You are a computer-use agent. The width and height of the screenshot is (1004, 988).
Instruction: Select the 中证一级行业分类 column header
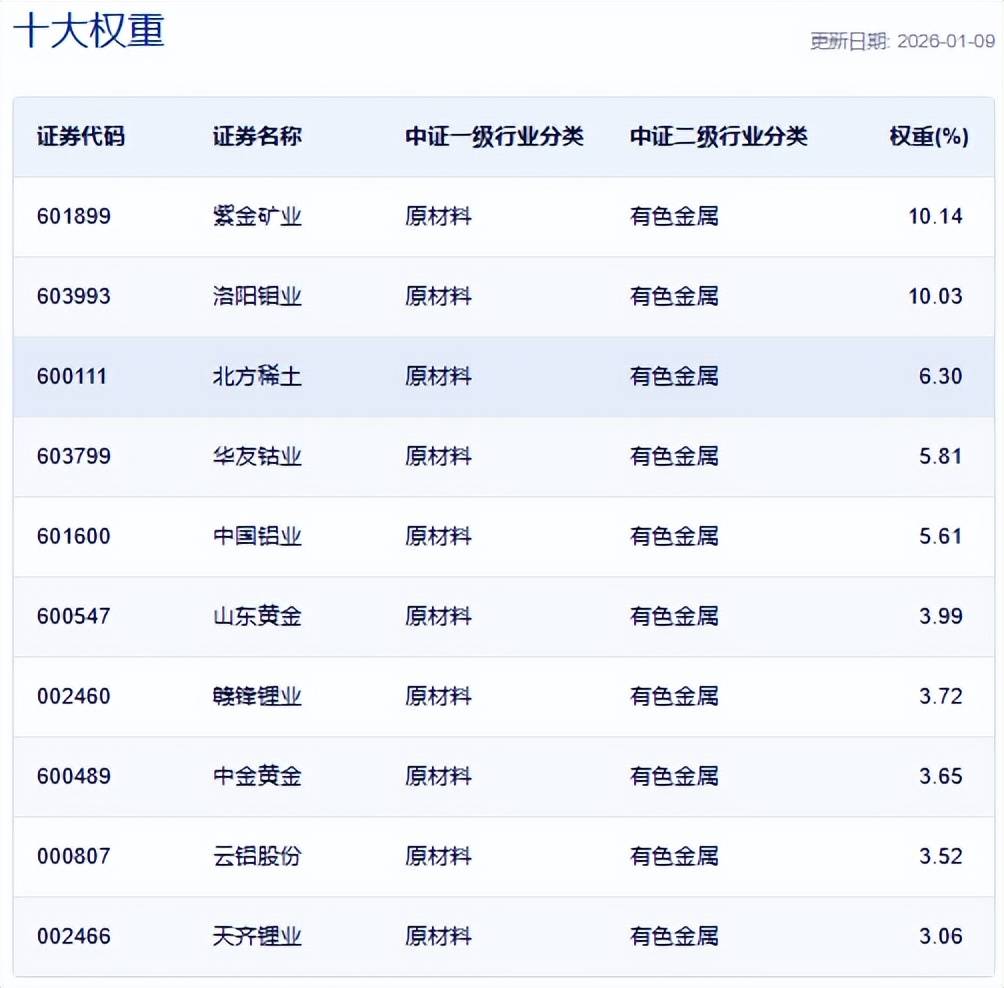click(x=494, y=137)
